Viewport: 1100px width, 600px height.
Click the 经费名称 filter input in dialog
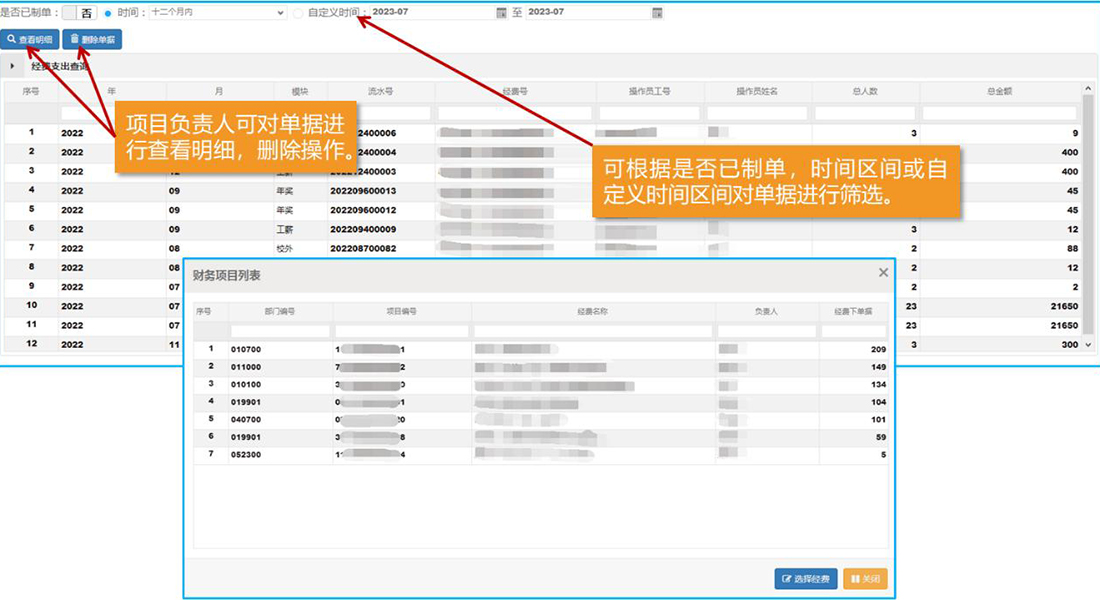592,331
